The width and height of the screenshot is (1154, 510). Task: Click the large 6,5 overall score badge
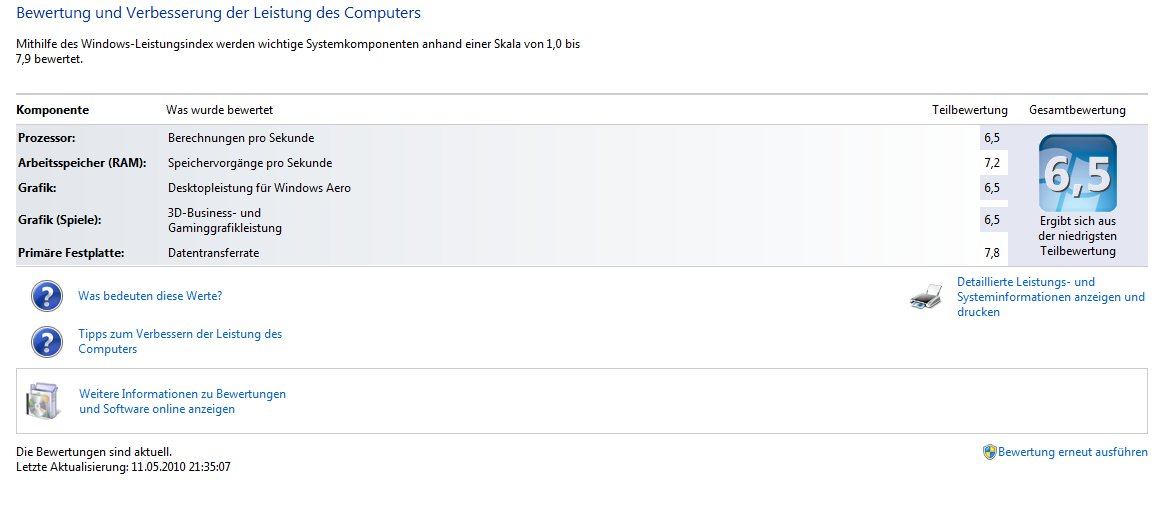[x=1077, y=173]
